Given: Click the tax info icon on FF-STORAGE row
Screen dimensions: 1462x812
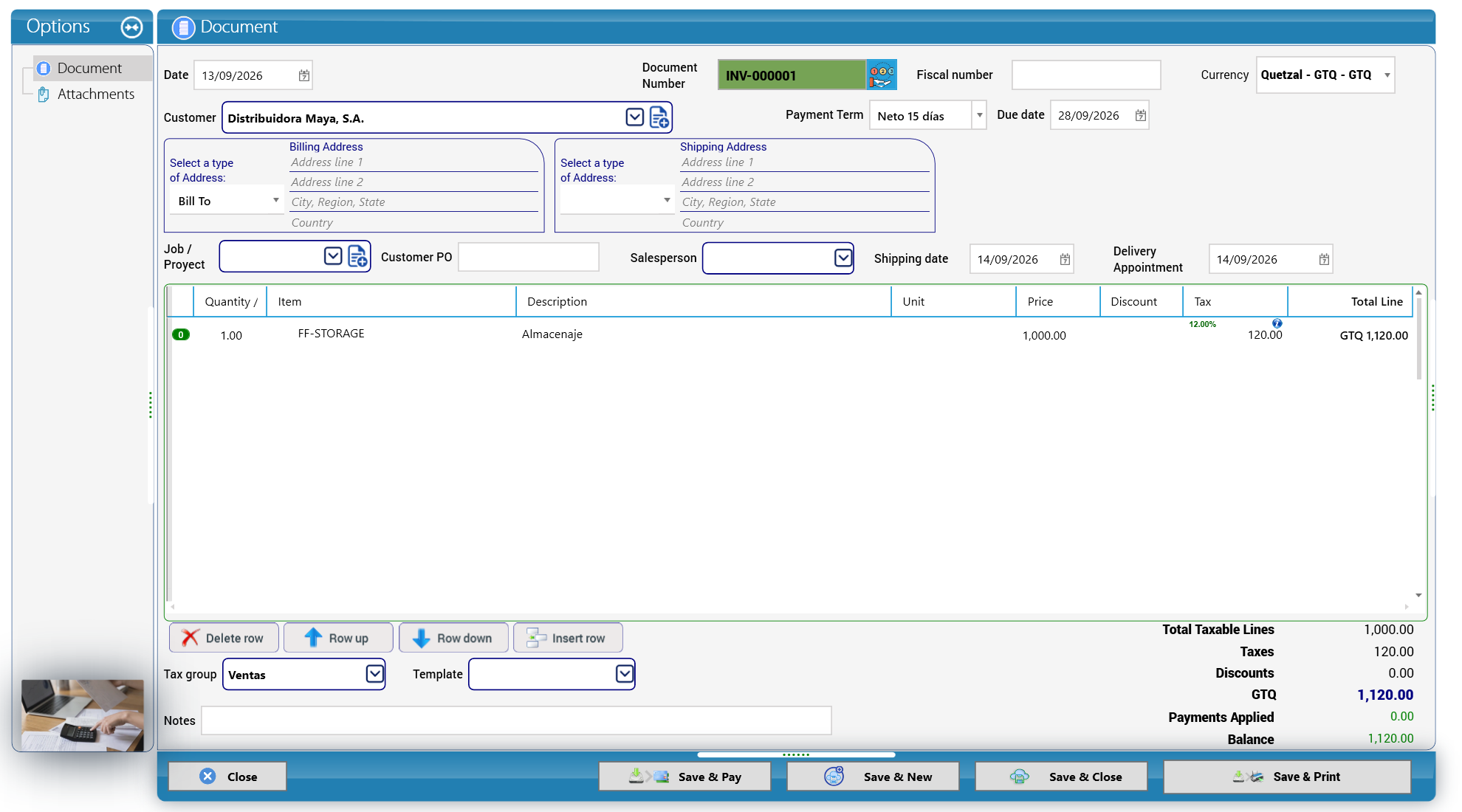Looking at the screenshot, I should click(x=1277, y=323).
